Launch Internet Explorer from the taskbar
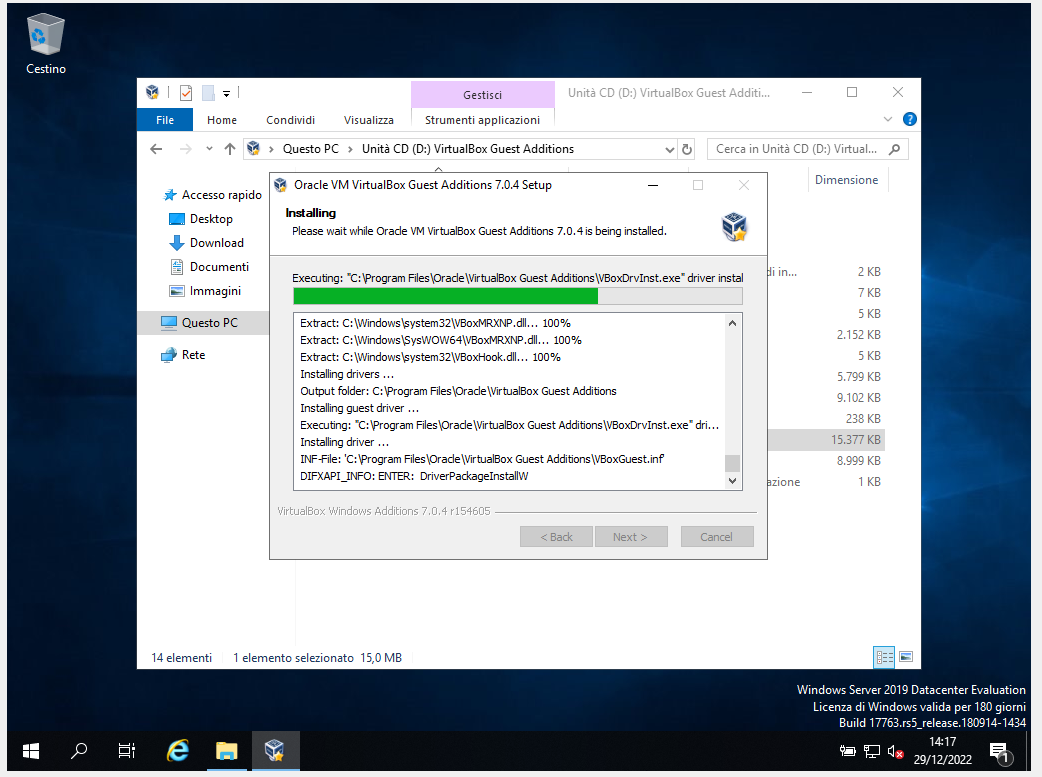This screenshot has height=777, width=1042. click(177, 751)
